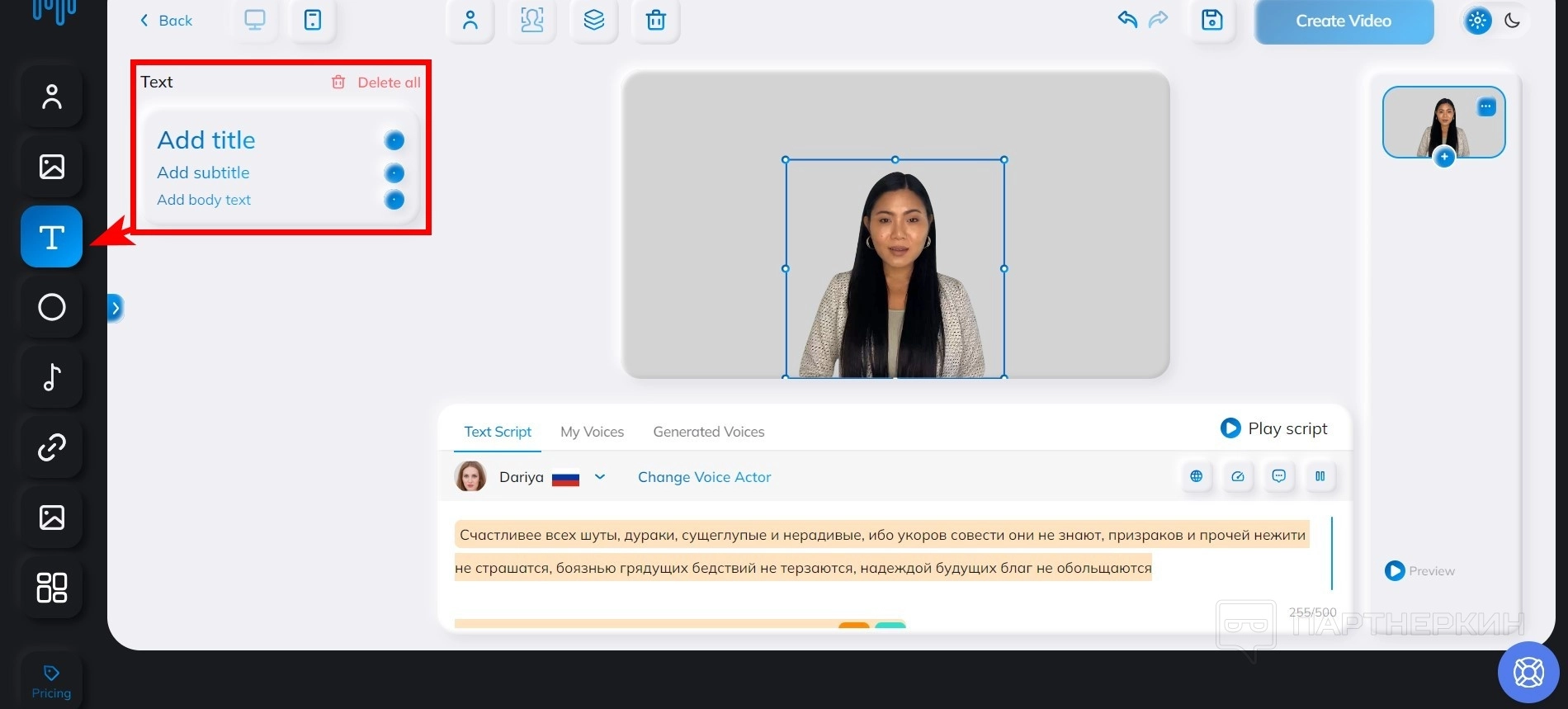Expand the Dariya voice language dropdown

[600, 477]
